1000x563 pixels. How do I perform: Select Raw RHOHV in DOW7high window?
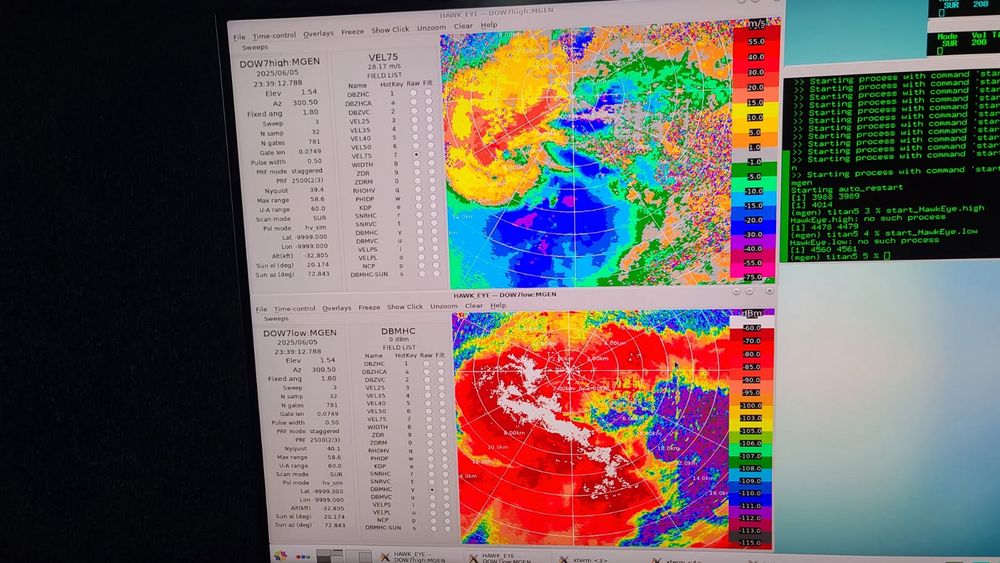click(418, 189)
